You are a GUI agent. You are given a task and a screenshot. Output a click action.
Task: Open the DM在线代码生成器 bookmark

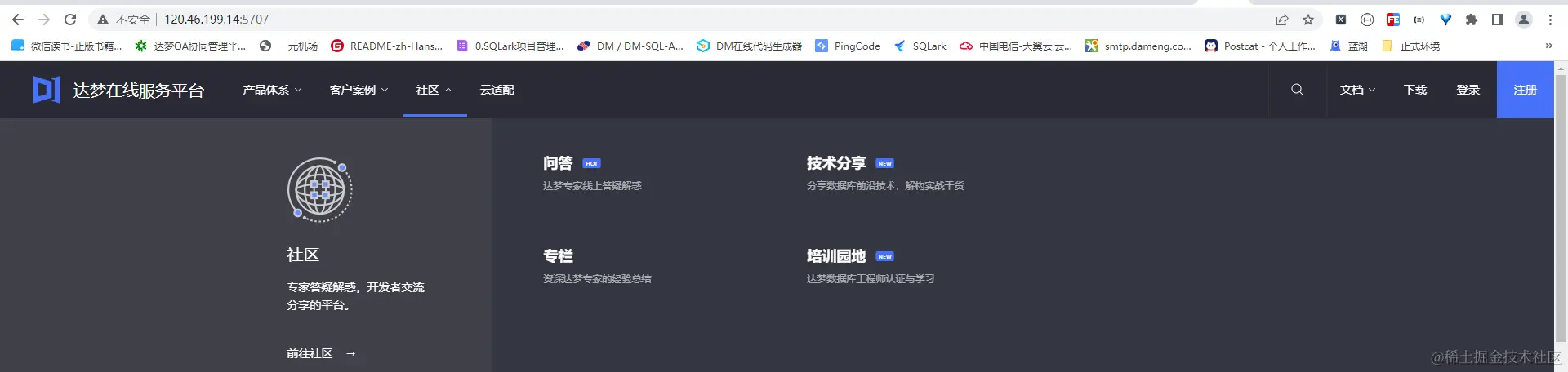[x=749, y=46]
